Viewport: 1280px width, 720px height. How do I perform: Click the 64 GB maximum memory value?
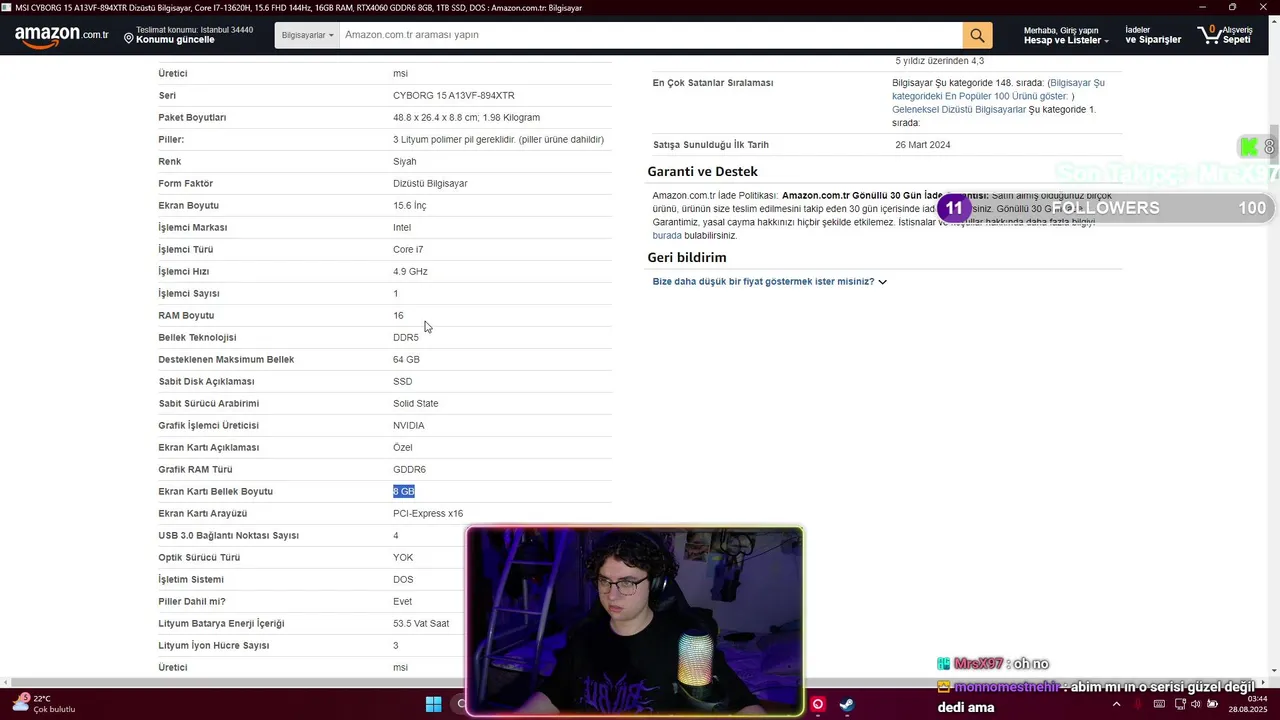pyautogui.click(x=406, y=360)
